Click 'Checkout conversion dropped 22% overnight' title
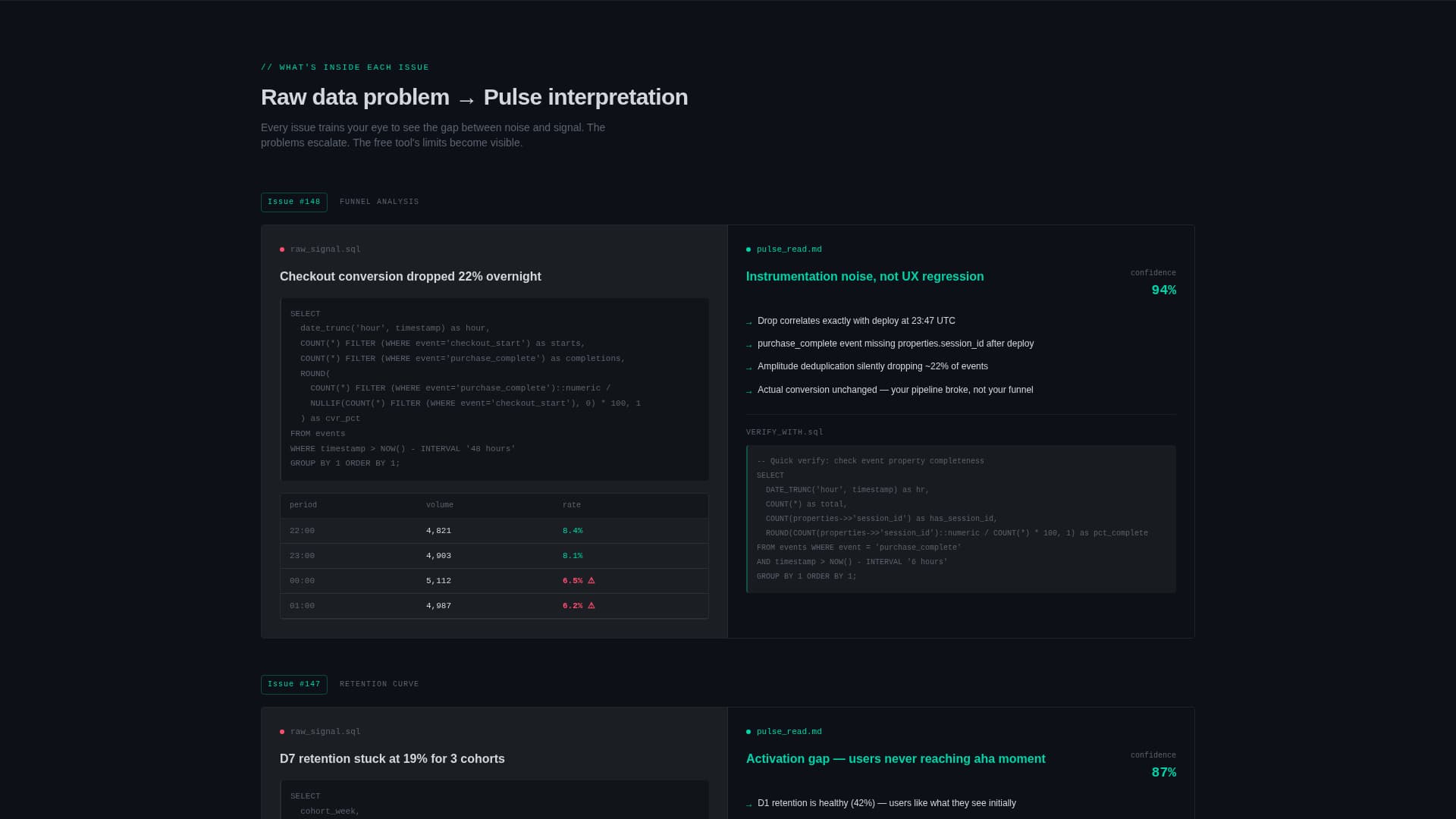 (410, 277)
